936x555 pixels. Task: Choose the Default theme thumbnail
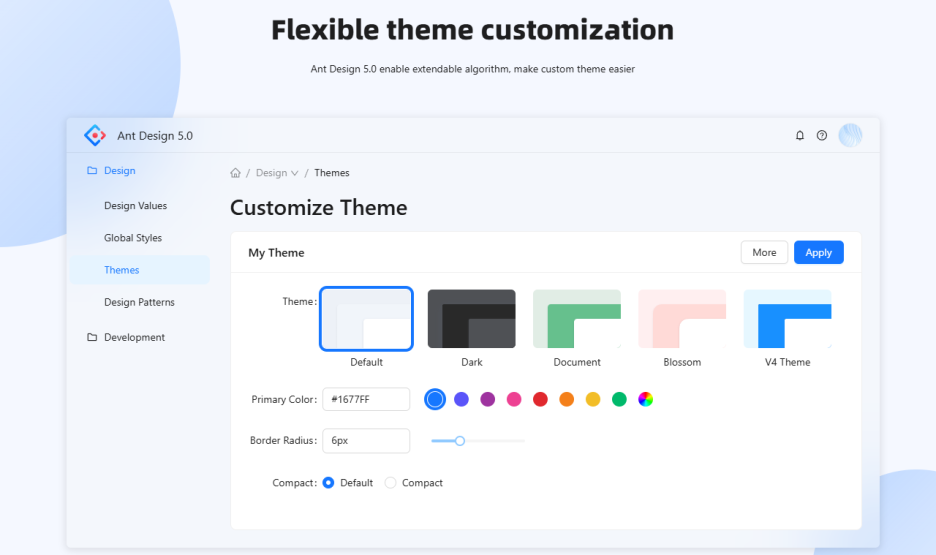click(367, 319)
